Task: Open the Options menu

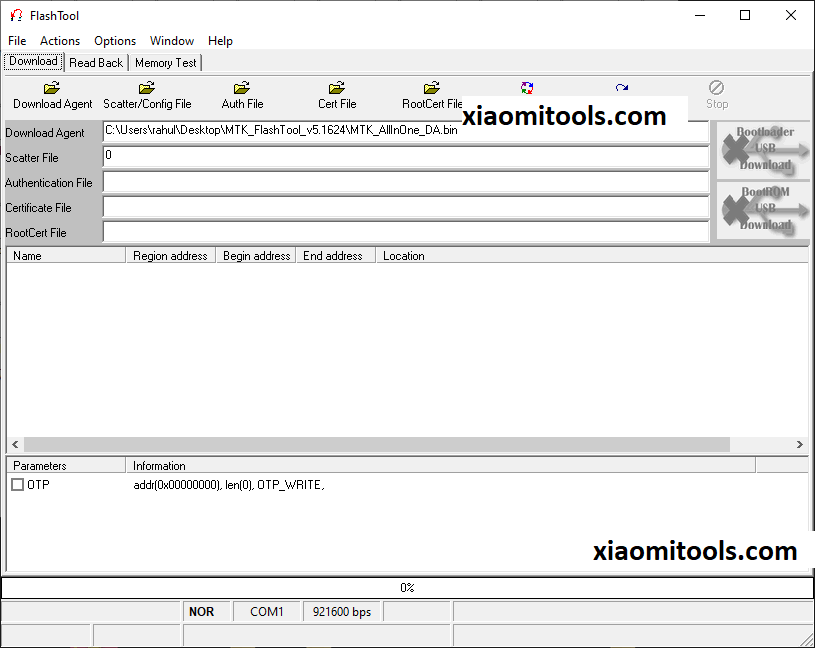Action: tap(114, 41)
